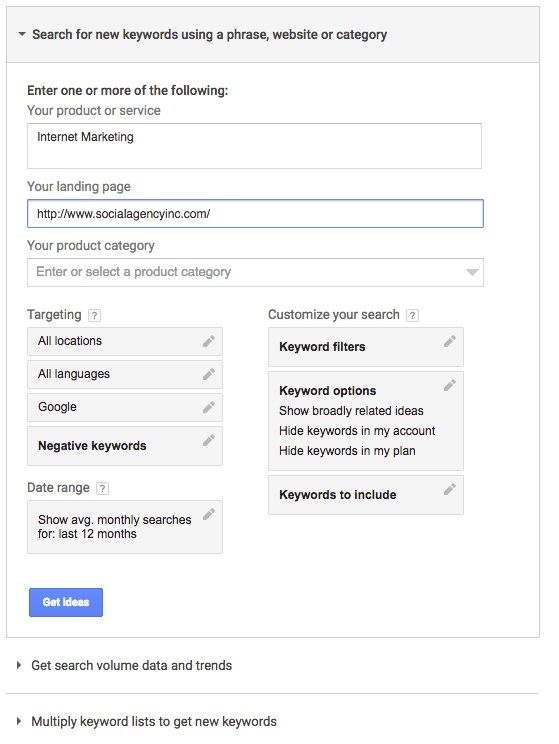The width and height of the screenshot is (559, 744).
Task: Click Keyword filters pencil icon
Action: tap(450, 342)
